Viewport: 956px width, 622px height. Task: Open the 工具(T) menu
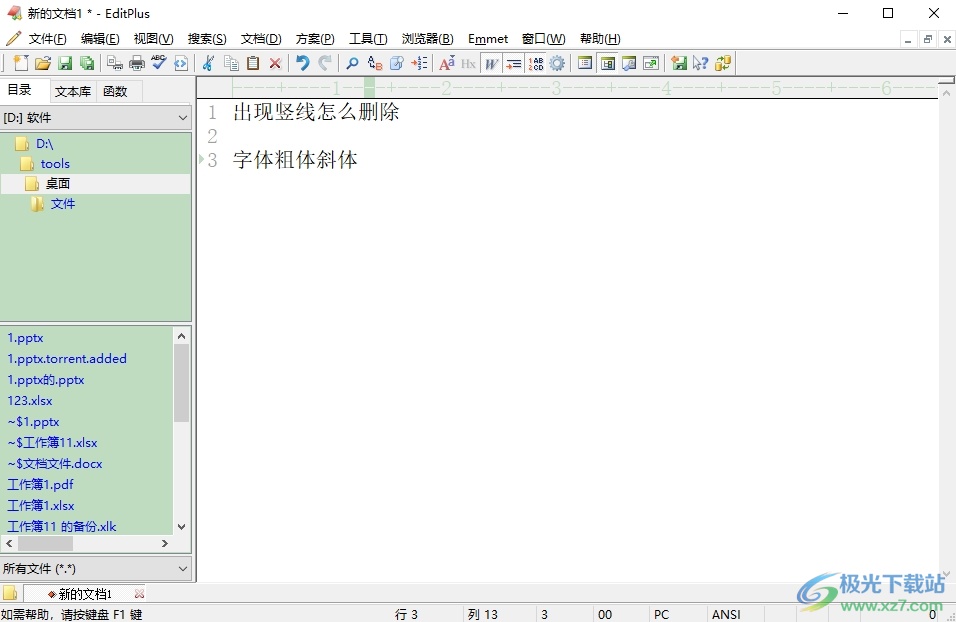point(368,38)
